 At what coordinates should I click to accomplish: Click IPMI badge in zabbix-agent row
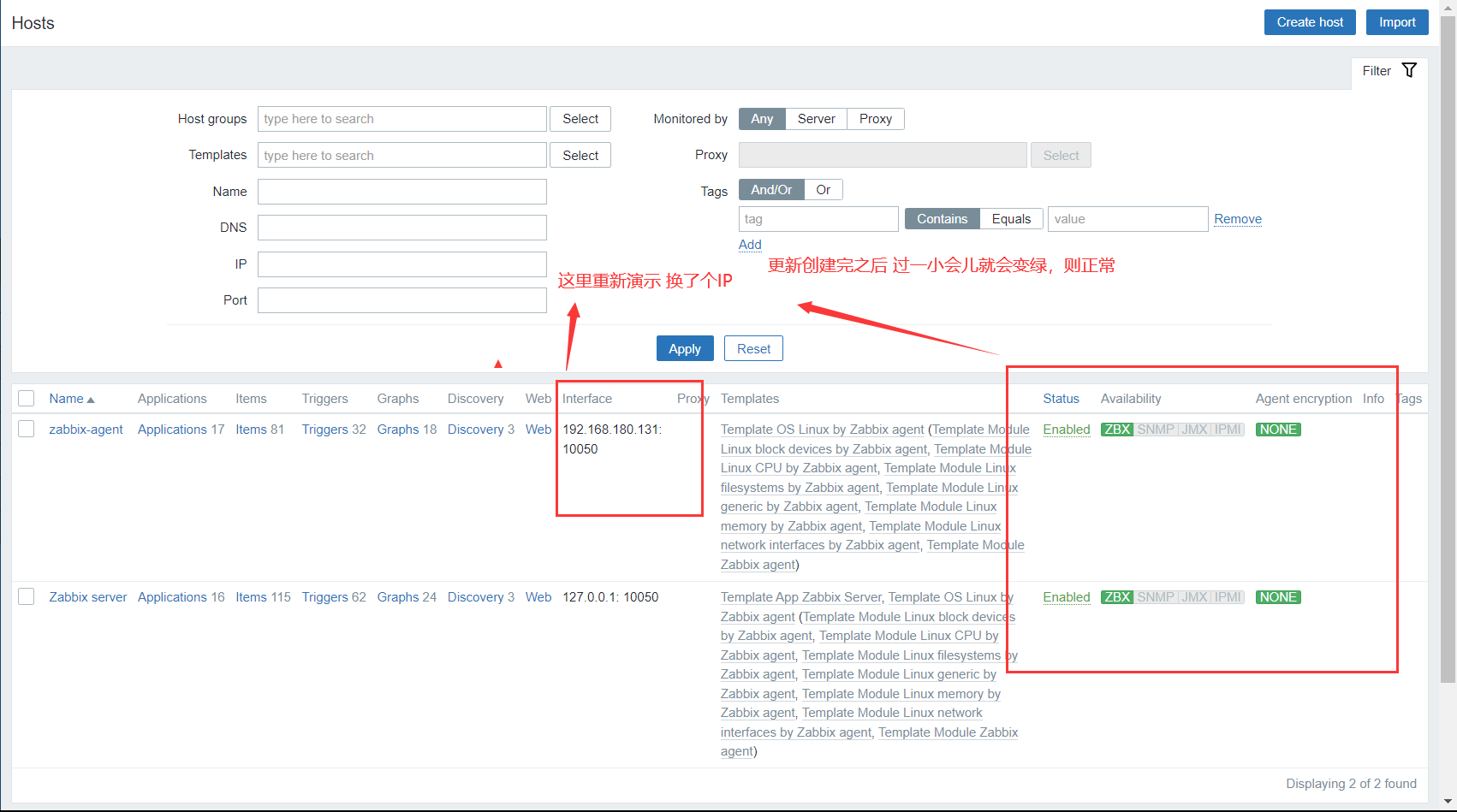[x=1228, y=430]
